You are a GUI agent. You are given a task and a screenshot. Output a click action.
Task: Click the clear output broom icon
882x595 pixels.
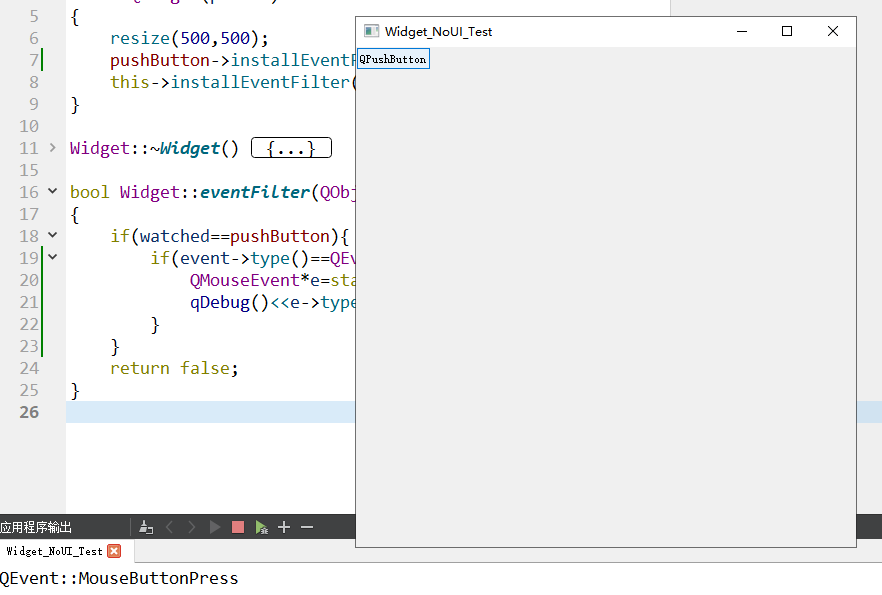pyautogui.click(x=146, y=527)
